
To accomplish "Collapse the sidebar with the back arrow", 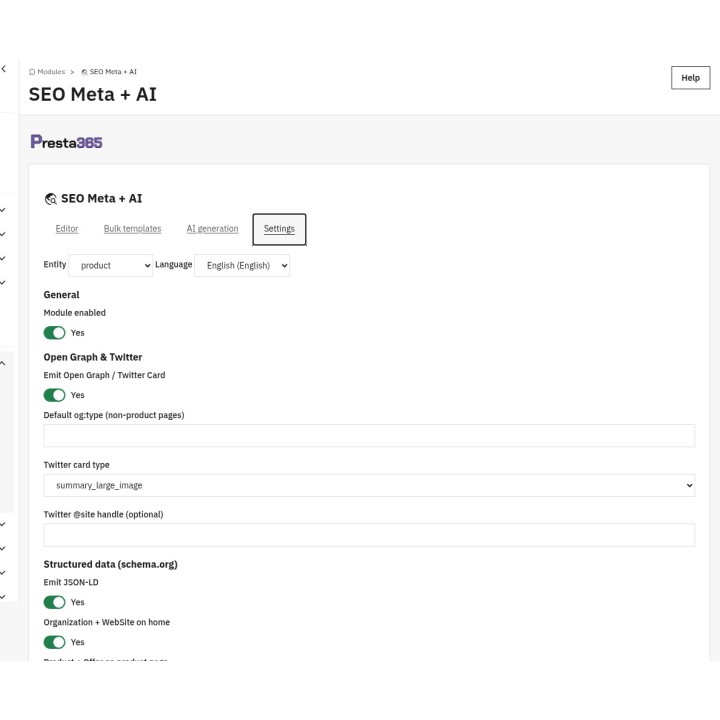I will 4,69.
